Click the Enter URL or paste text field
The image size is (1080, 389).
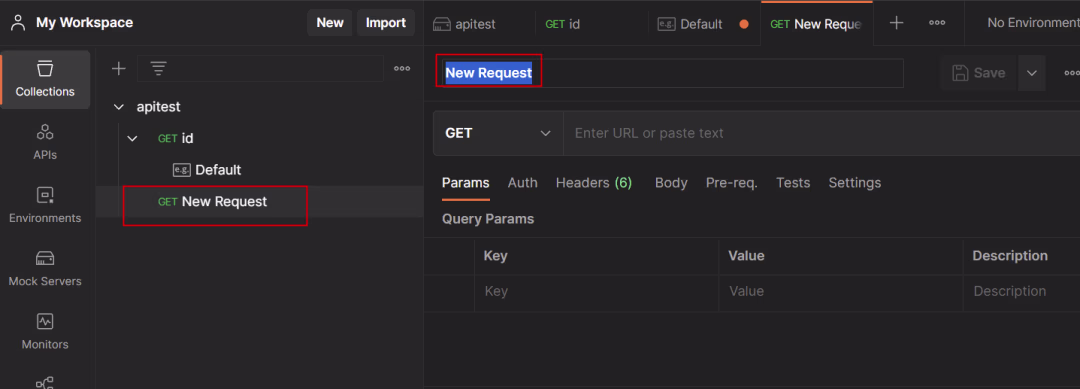[822, 133]
